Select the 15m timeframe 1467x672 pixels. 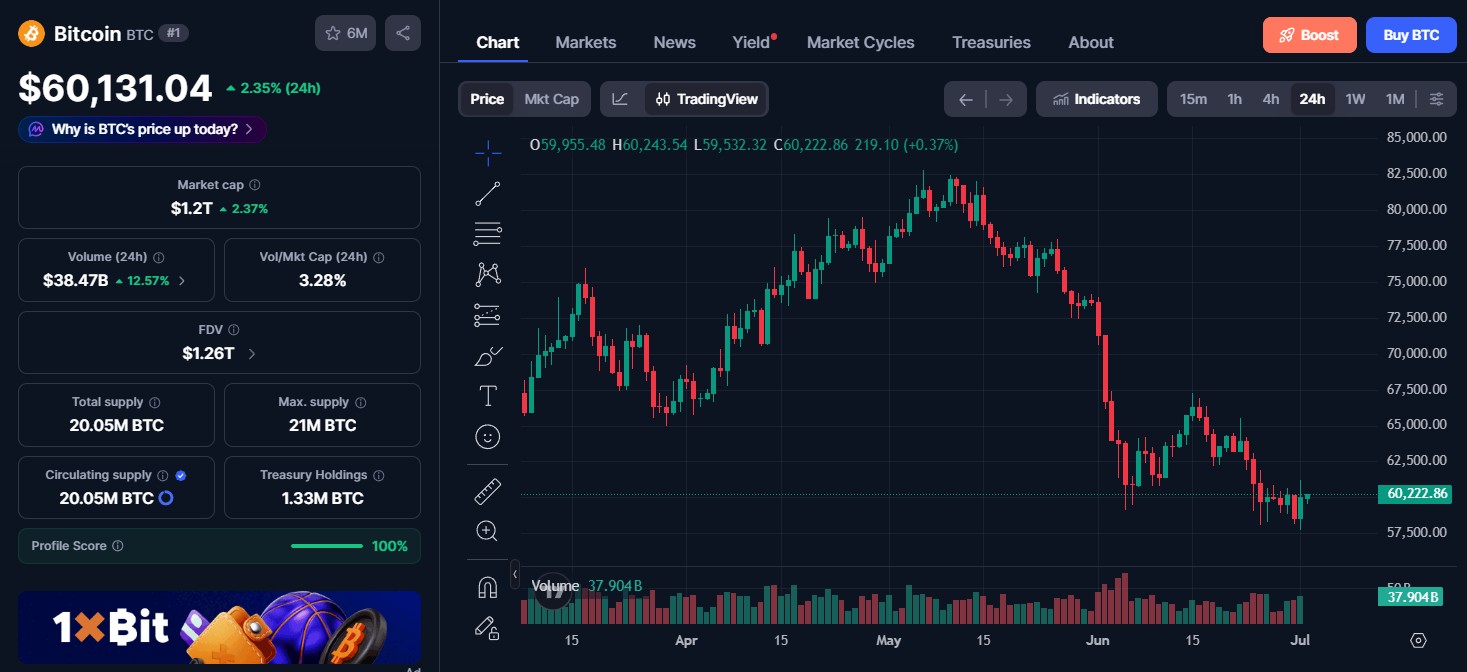[x=1193, y=99]
